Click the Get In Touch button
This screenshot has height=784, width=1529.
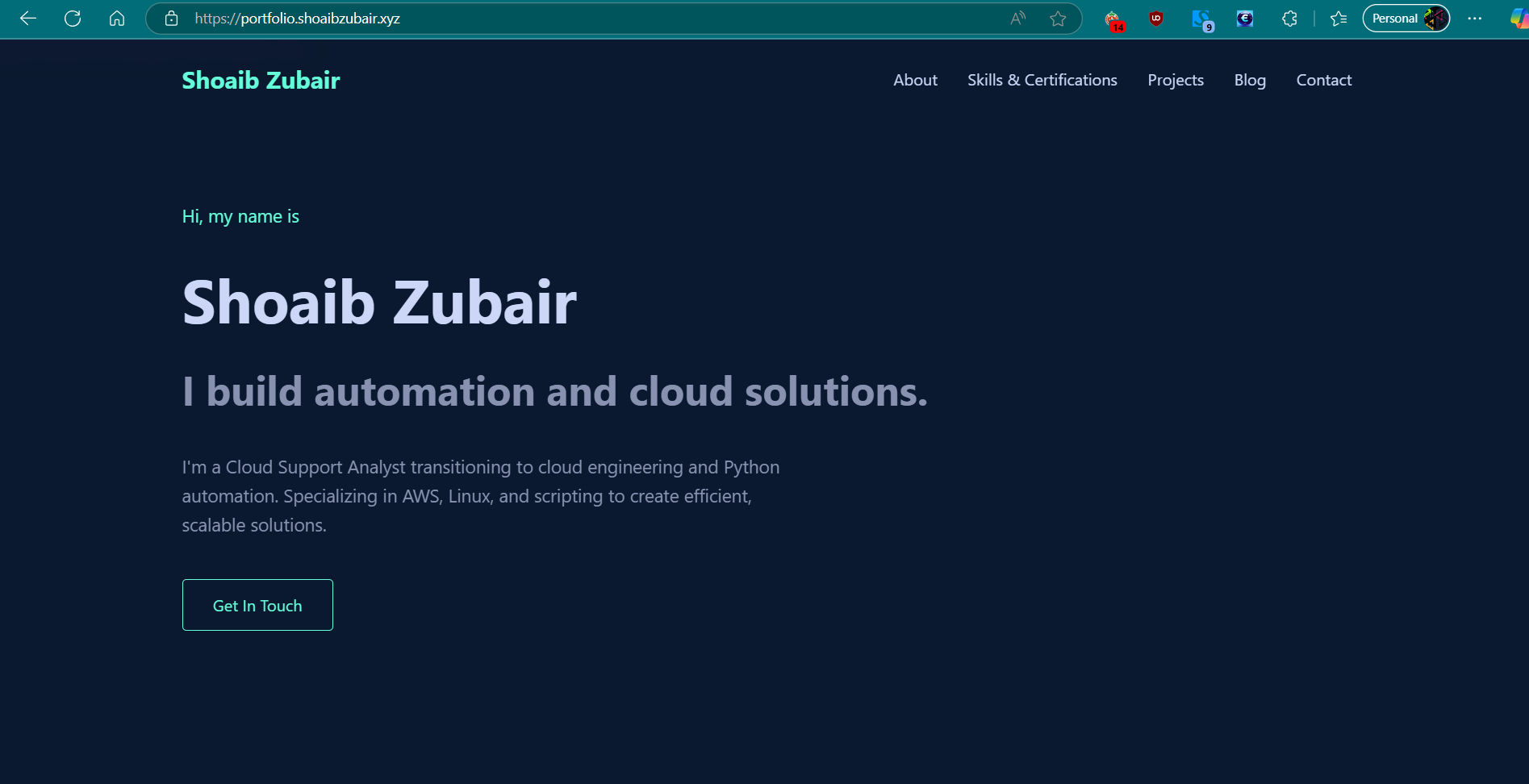click(x=257, y=605)
